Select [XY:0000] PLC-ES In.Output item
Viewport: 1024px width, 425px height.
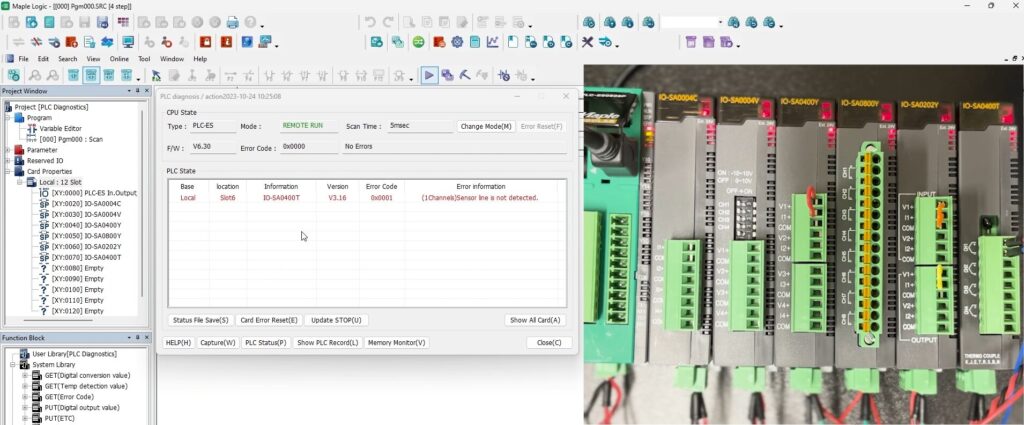[94, 193]
